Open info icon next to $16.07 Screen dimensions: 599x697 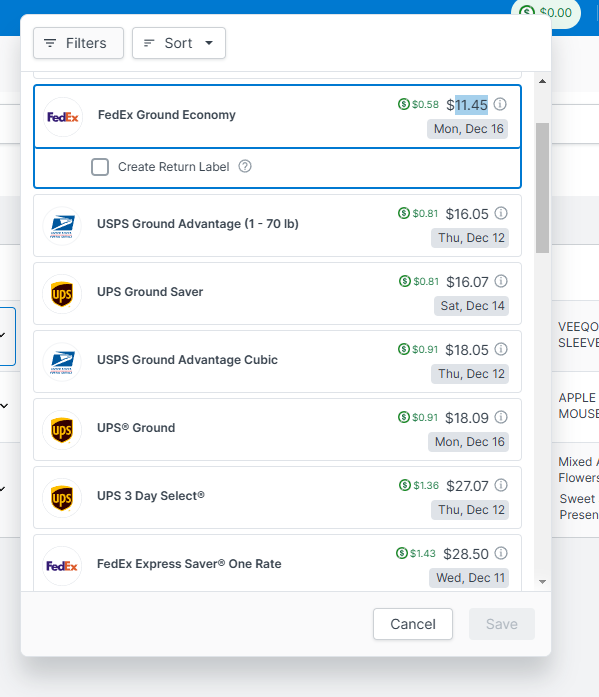tap(501, 281)
